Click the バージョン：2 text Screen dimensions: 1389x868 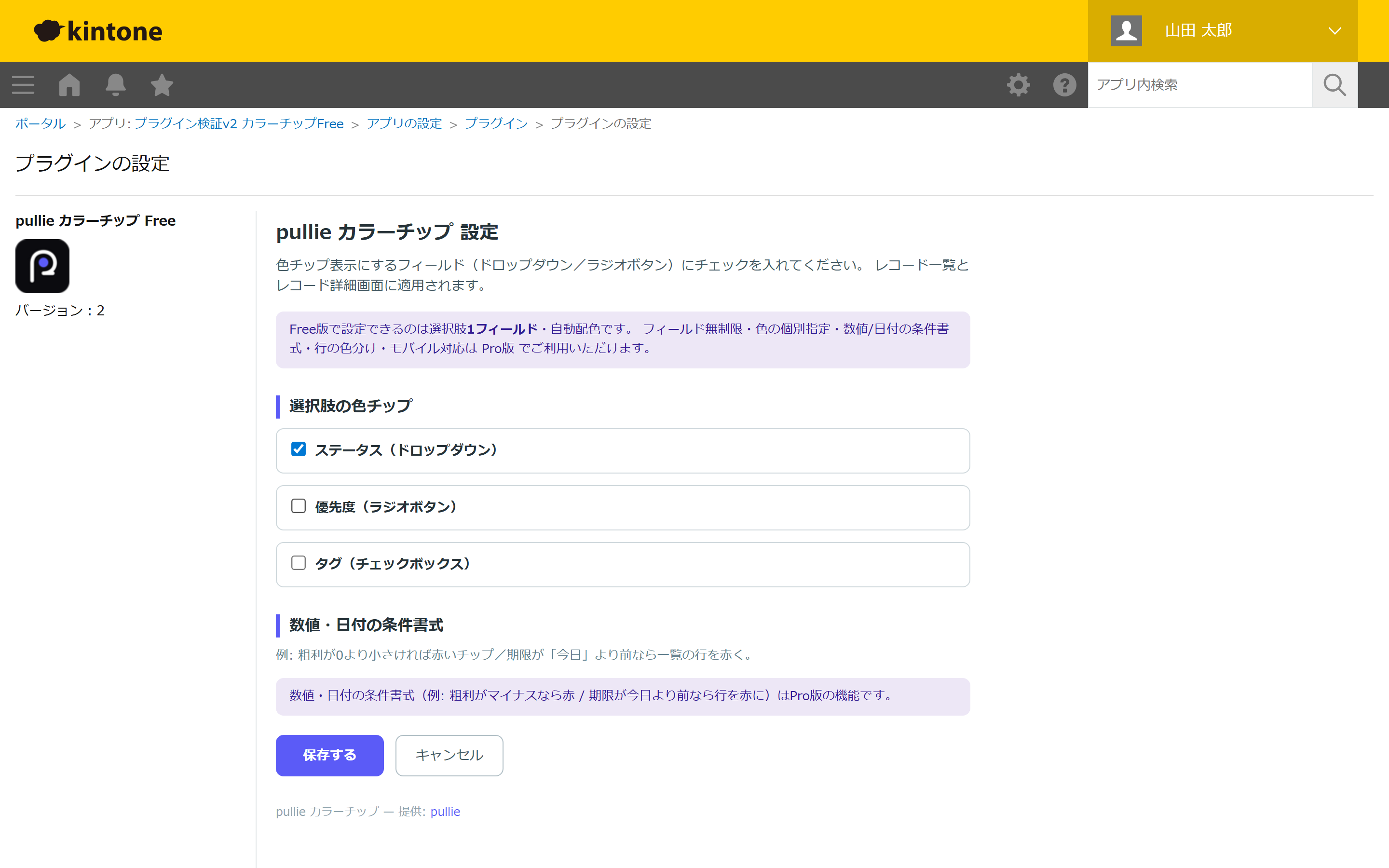coord(60,311)
